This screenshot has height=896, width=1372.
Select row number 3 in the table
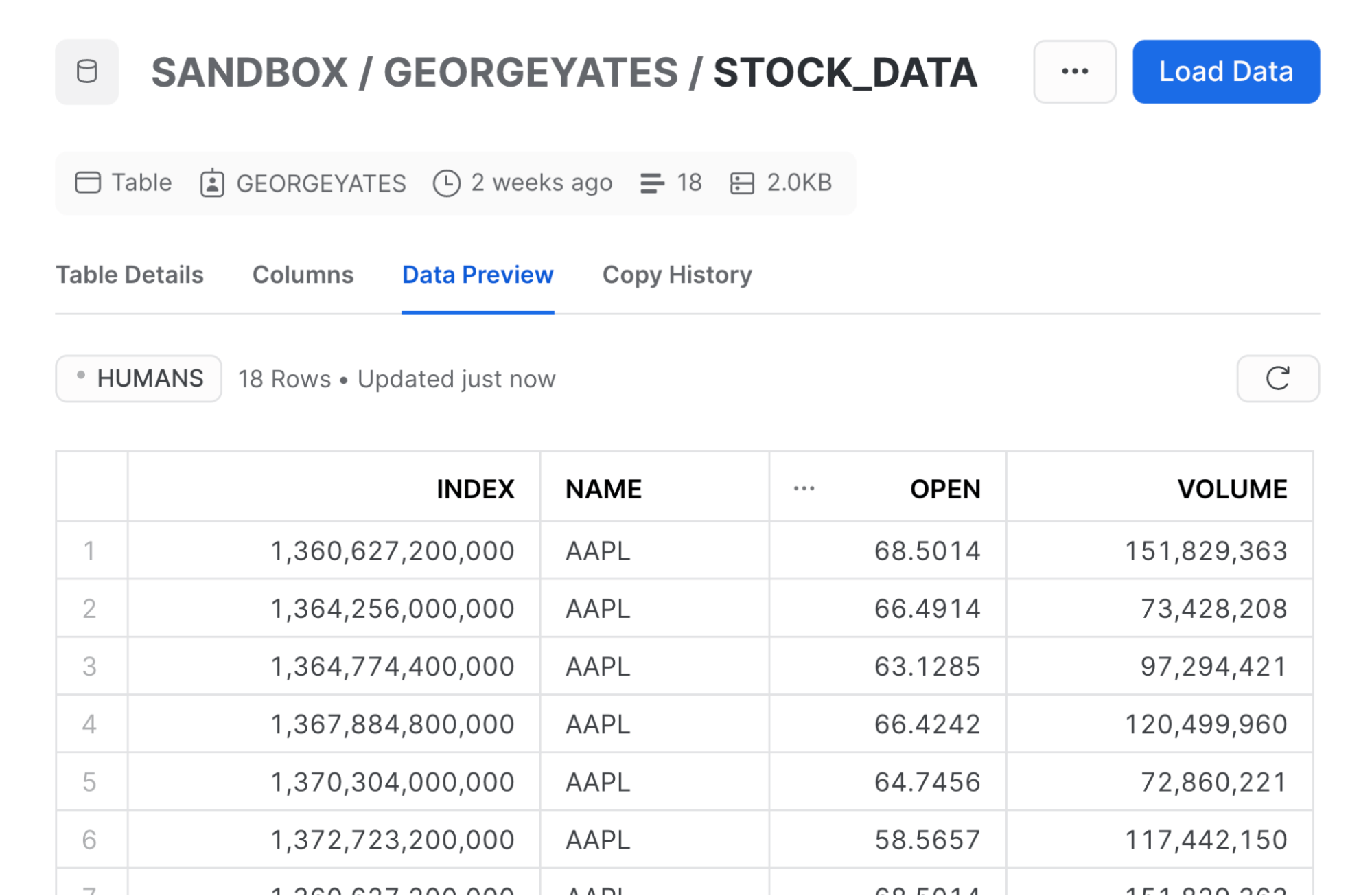tap(89, 666)
